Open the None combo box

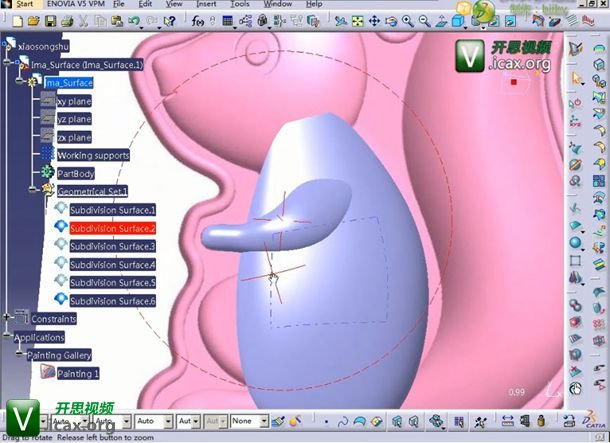(x=249, y=421)
